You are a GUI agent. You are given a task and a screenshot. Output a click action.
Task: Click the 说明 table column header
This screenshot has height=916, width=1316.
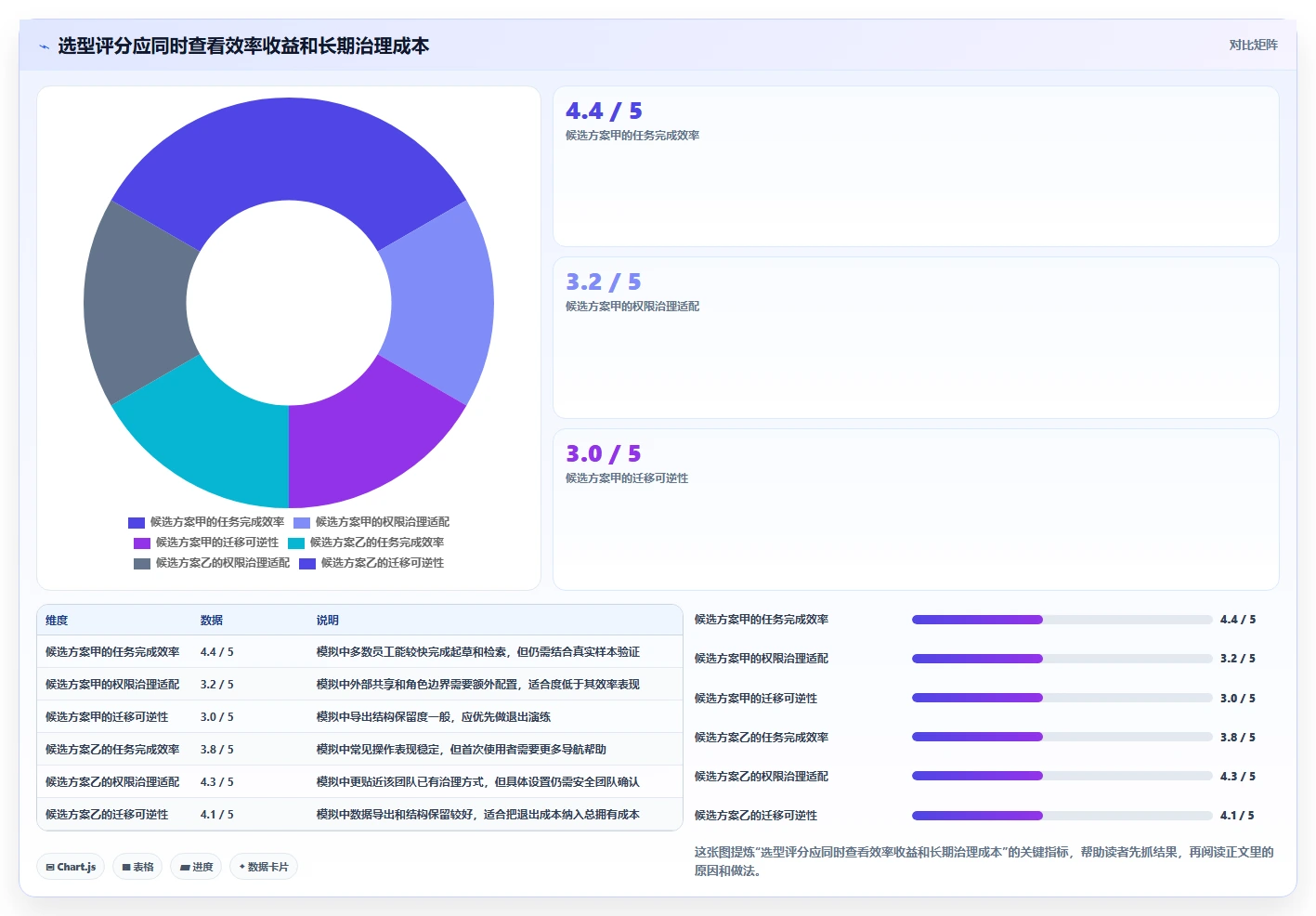point(328,621)
